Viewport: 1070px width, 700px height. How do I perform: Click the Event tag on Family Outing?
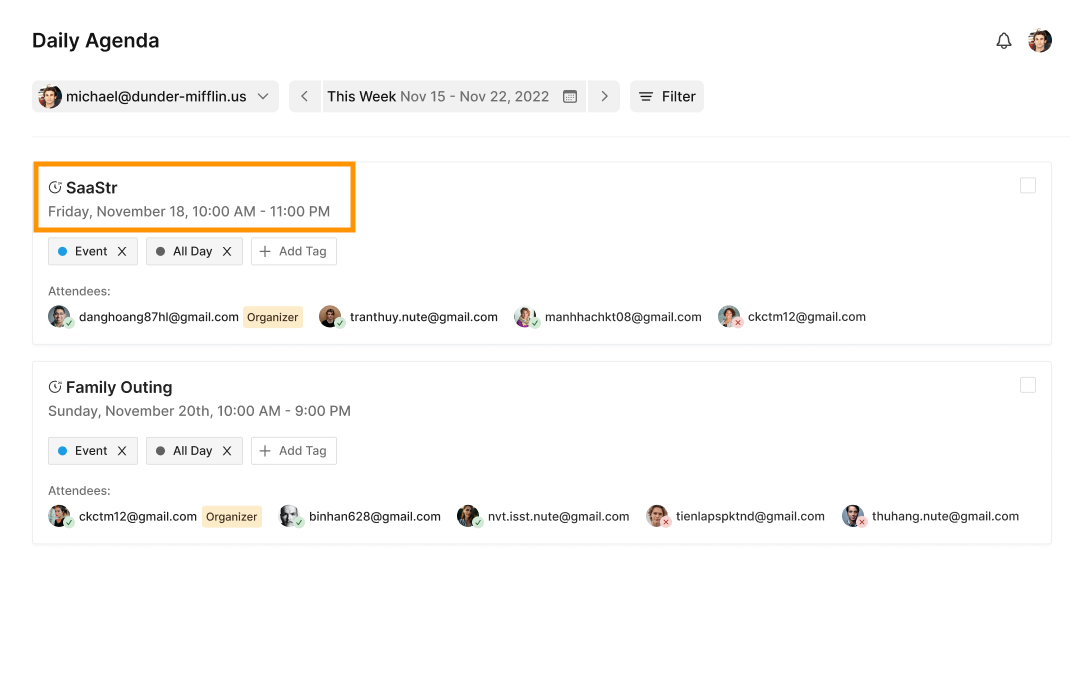91,450
